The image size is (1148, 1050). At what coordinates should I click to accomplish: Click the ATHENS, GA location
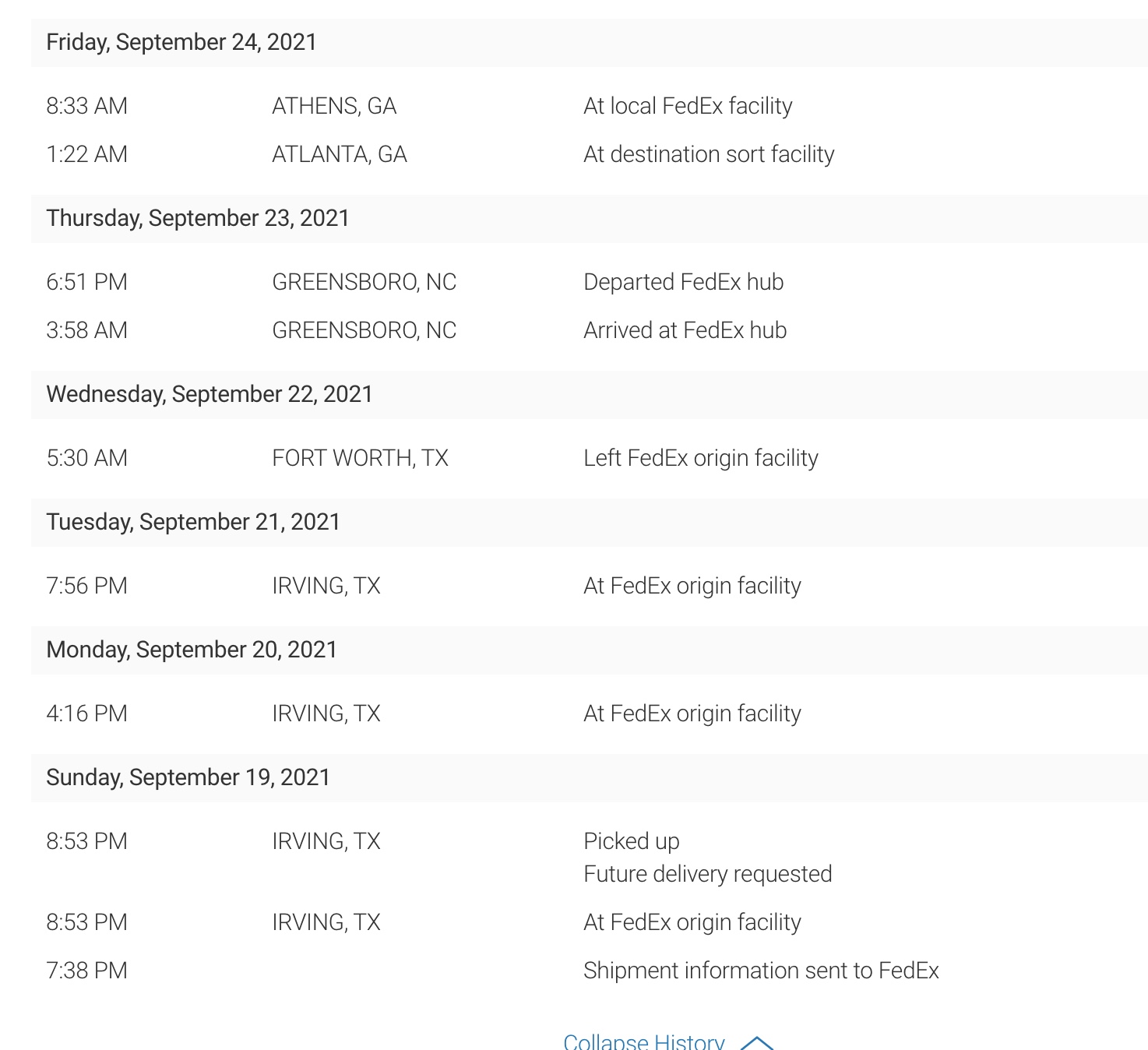334,106
